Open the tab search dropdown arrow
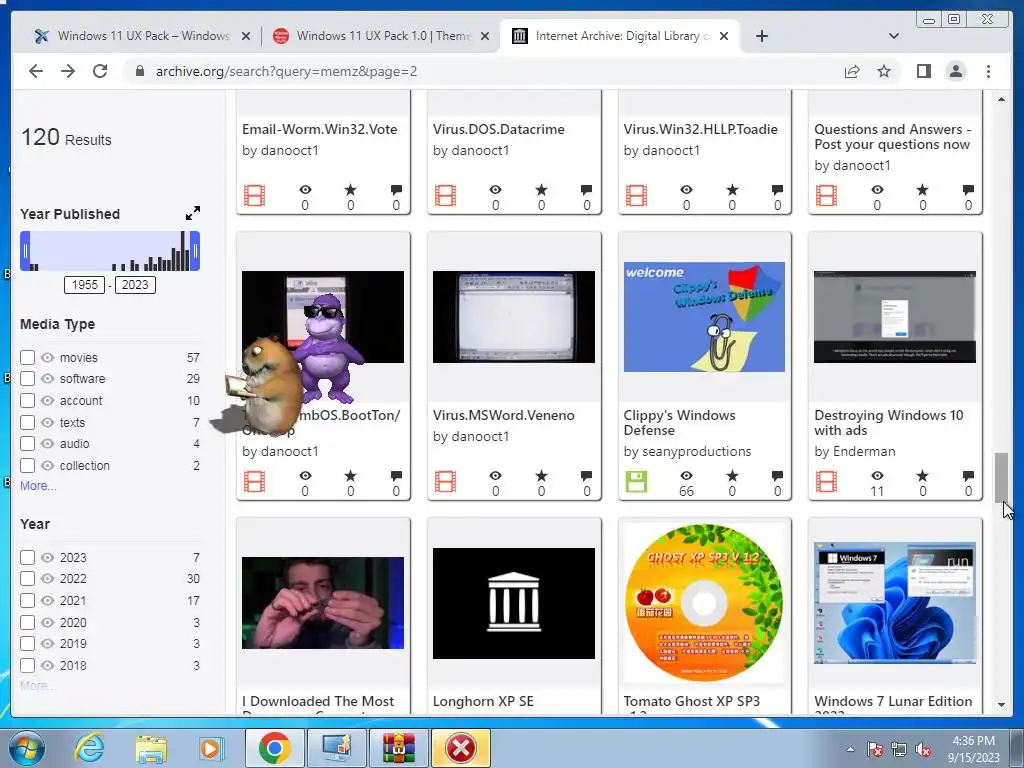Screen dimensions: 1024x768 tap(893, 36)
